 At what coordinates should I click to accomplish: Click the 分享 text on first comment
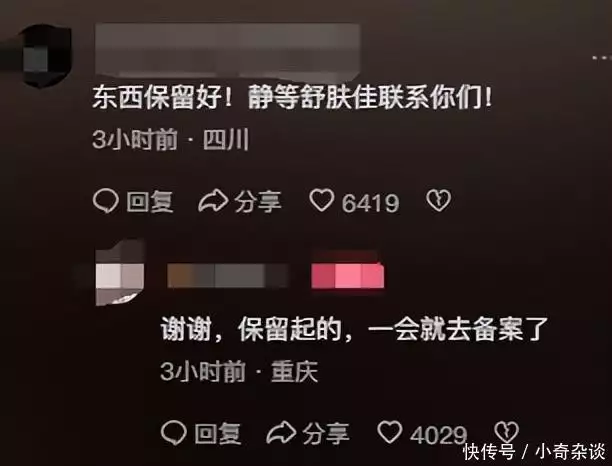click(258, 202)
